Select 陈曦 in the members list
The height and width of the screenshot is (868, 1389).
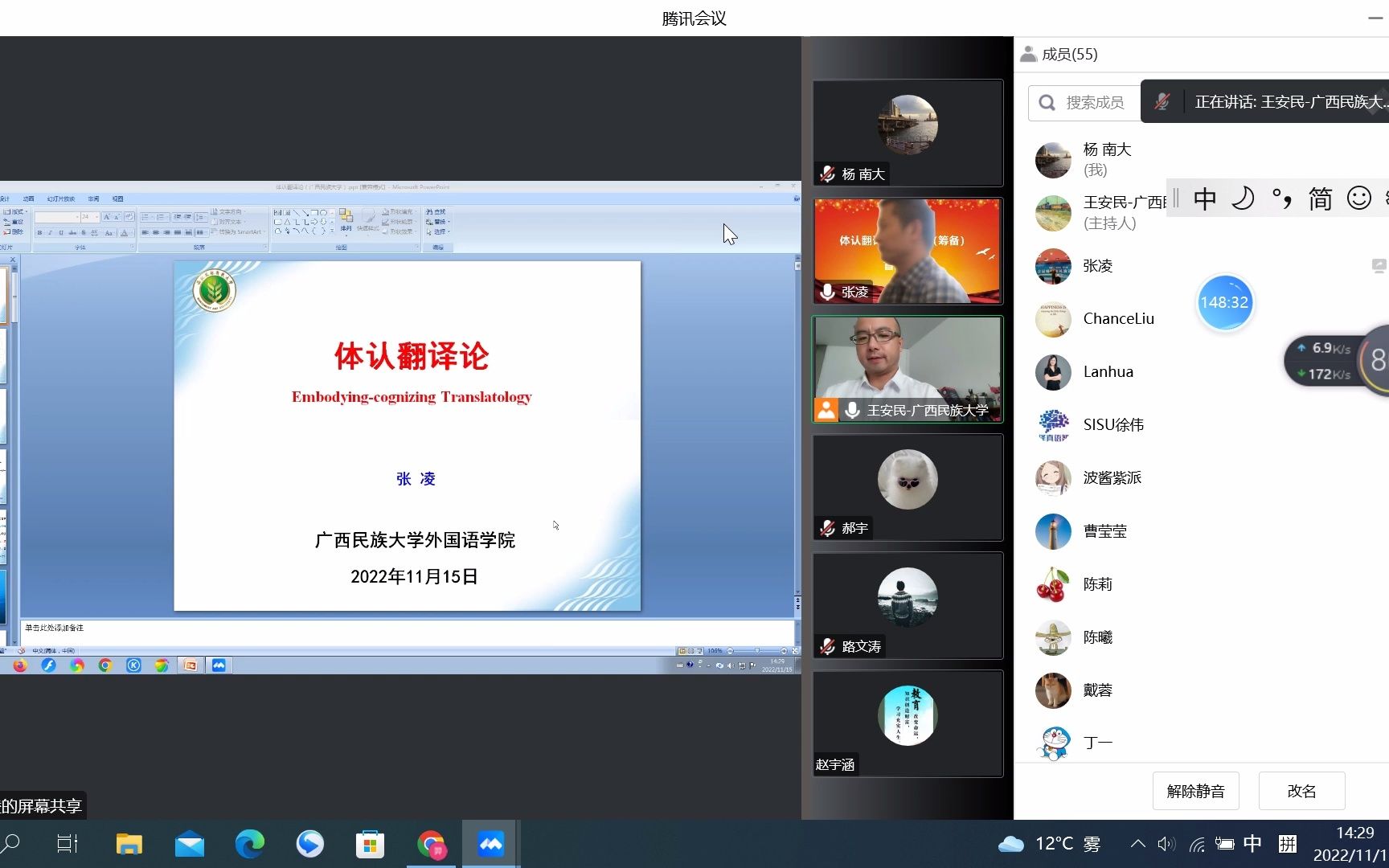[1202, 637]
